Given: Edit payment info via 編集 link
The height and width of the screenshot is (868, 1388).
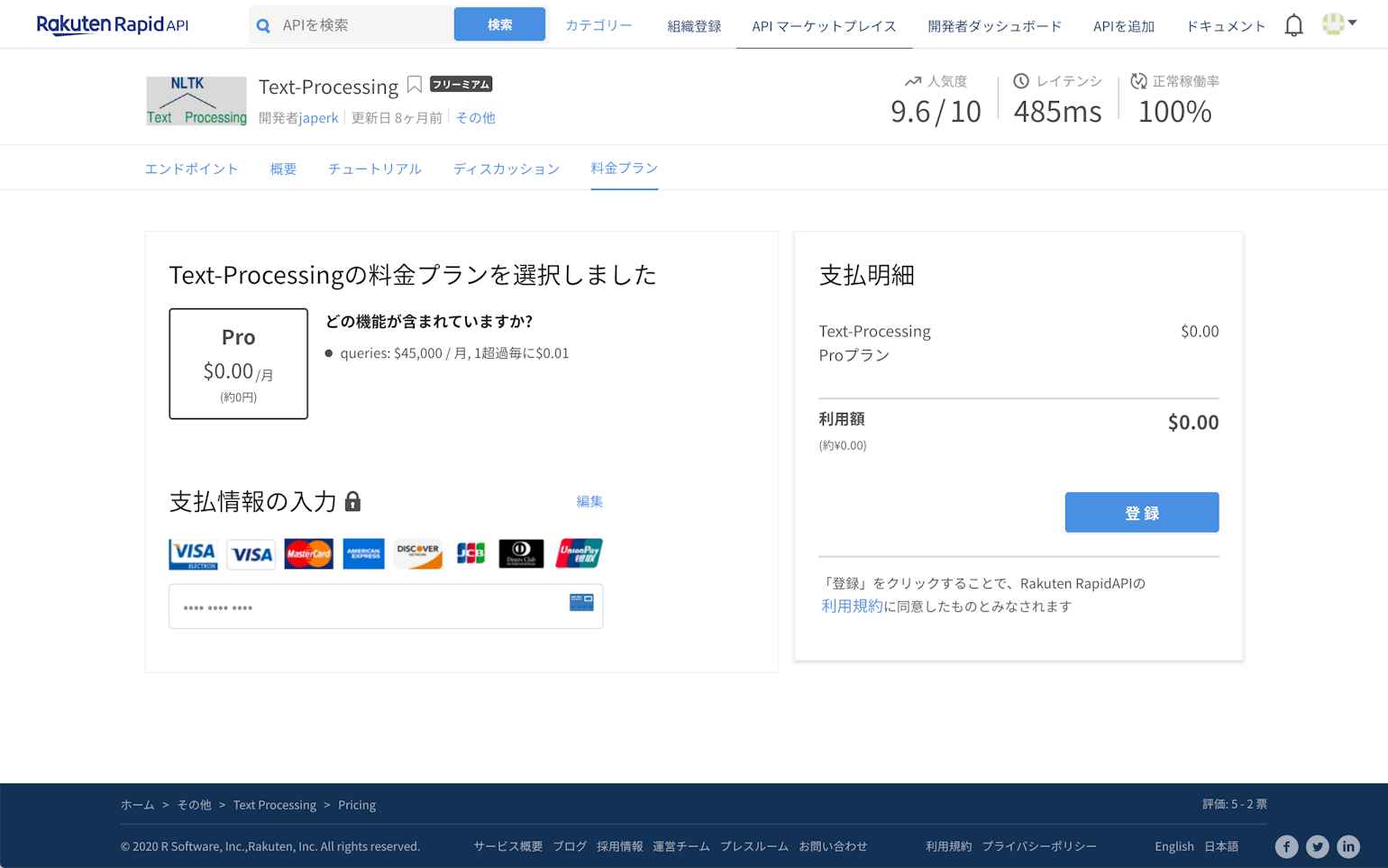Looking at the screenshot, I should point(589,501).
